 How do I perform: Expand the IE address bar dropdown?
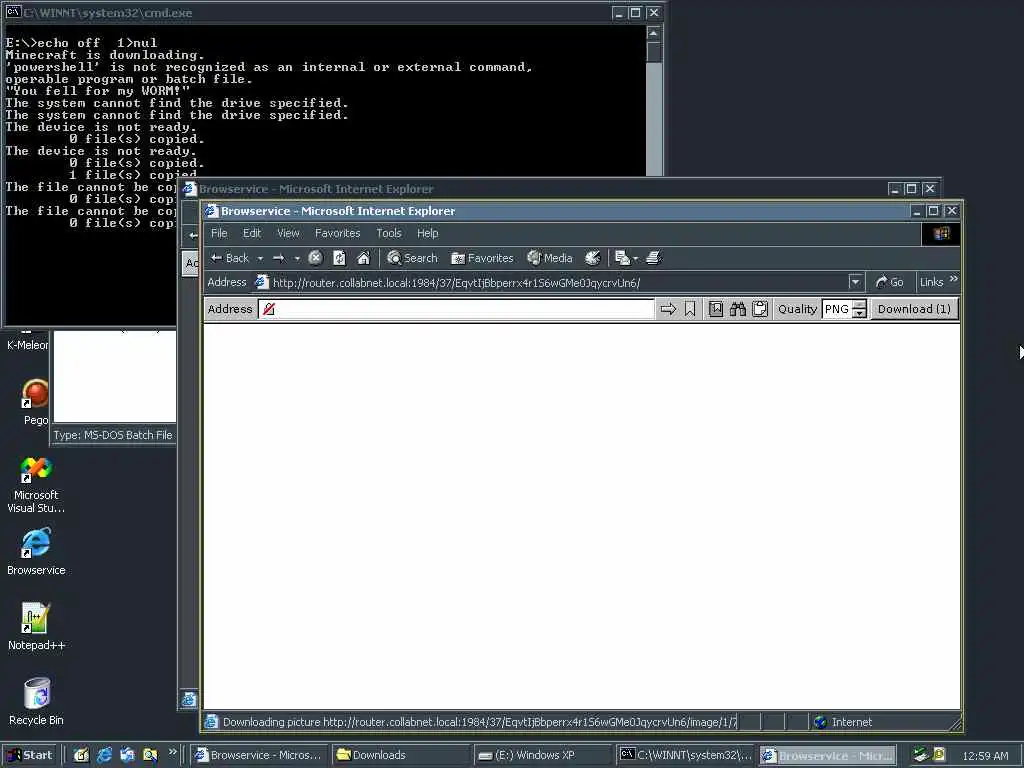pyautogui.click(x=856, y=282)
